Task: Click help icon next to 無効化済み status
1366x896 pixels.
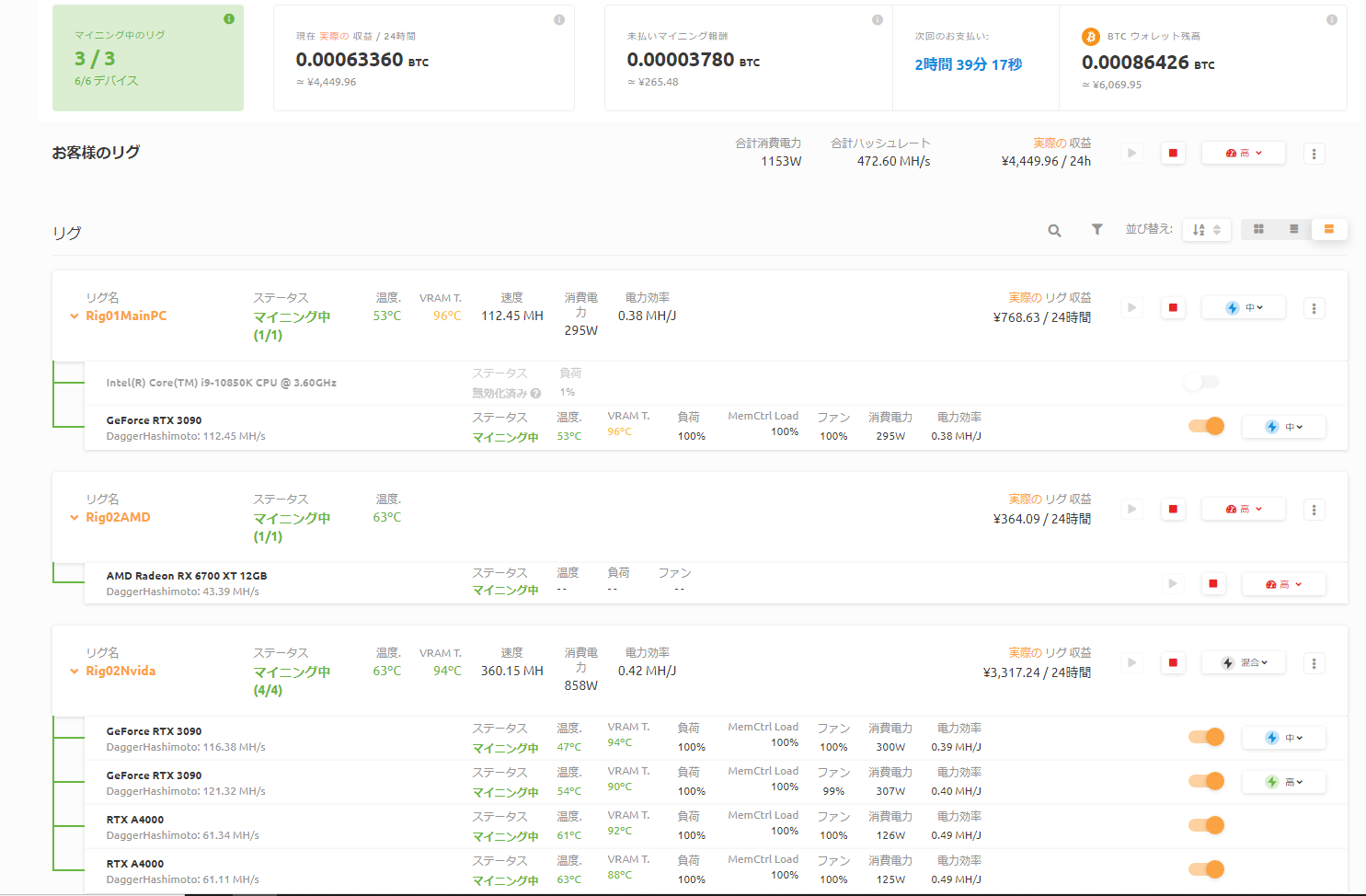Action: [535, 394]
